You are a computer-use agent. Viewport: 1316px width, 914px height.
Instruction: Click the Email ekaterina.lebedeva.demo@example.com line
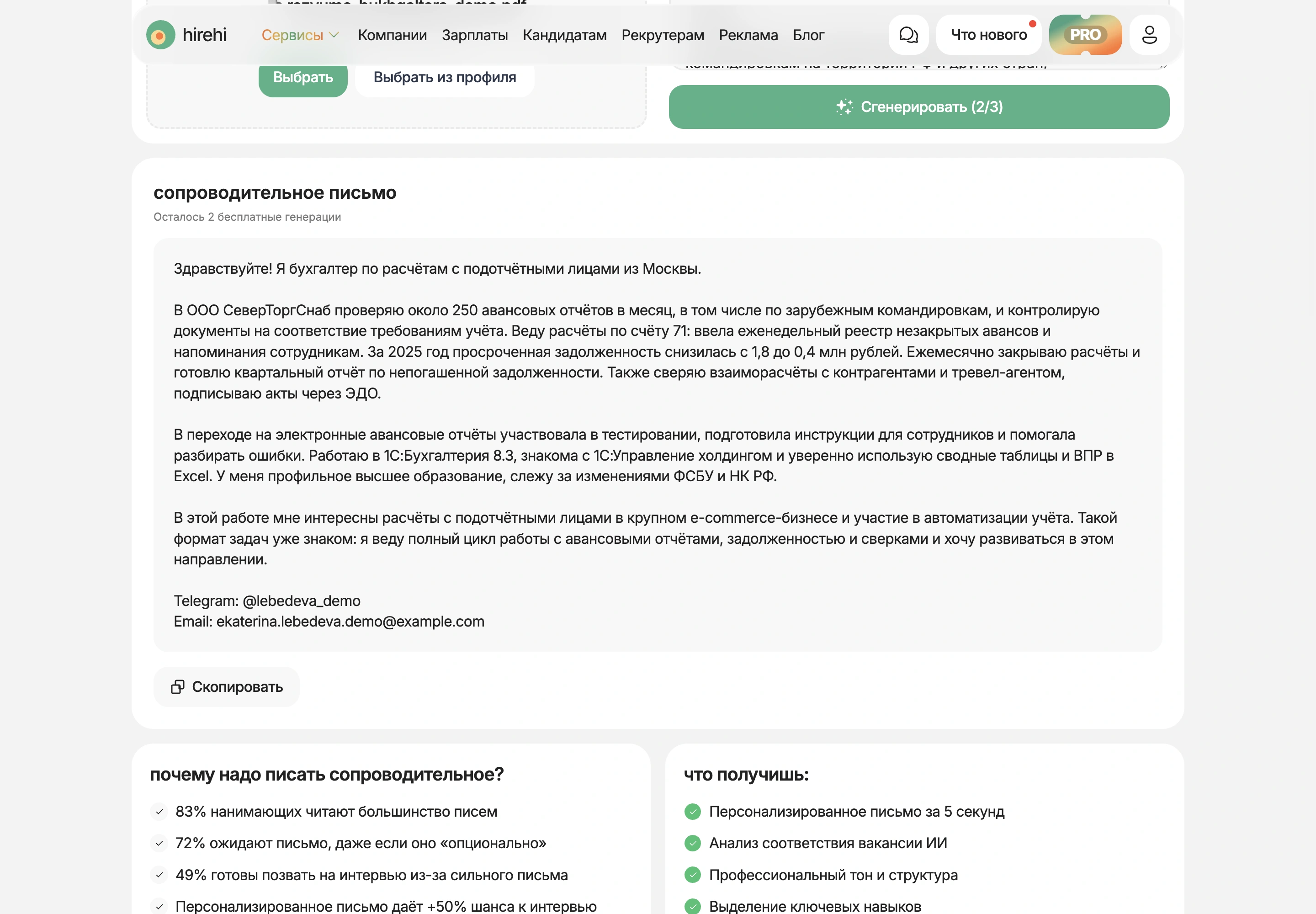[x=329, y=622]
